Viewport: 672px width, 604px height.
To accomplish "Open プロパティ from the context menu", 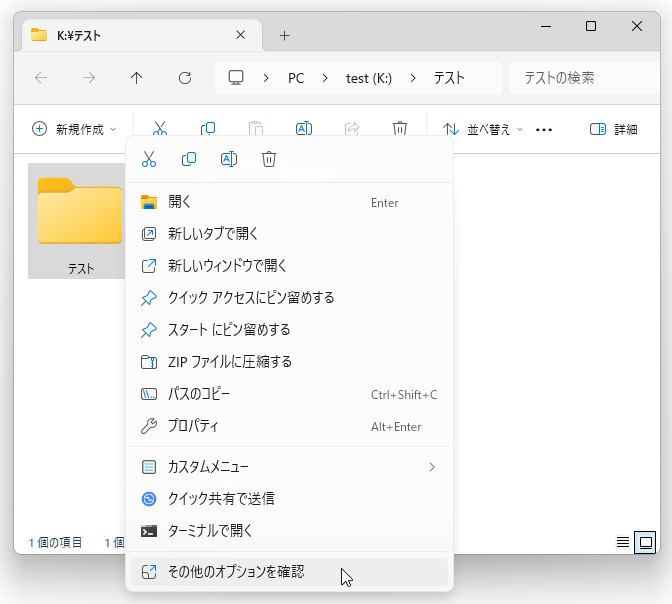I will point(290,426).
